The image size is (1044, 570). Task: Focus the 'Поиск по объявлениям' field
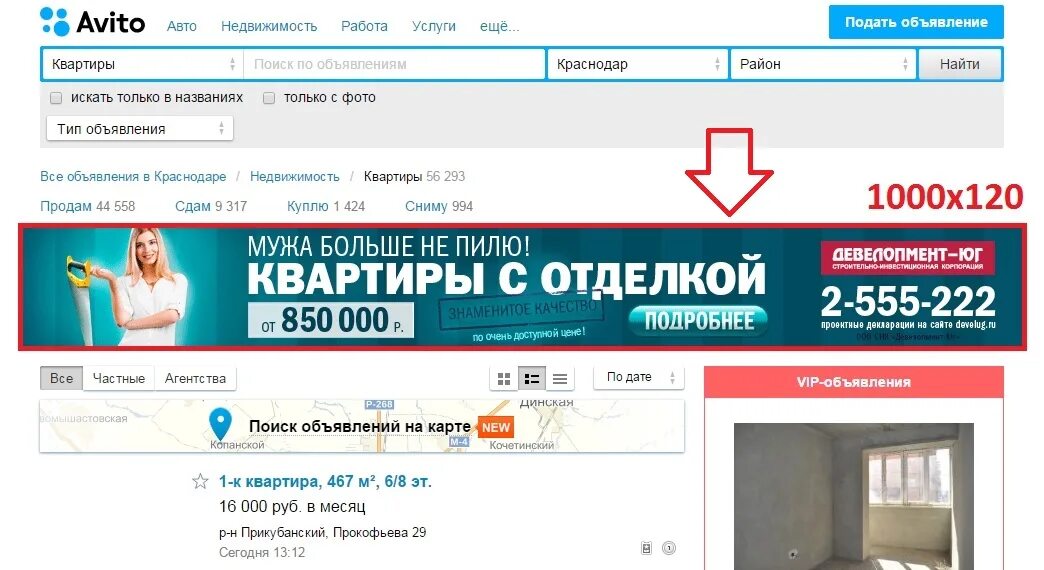point(394,64)
